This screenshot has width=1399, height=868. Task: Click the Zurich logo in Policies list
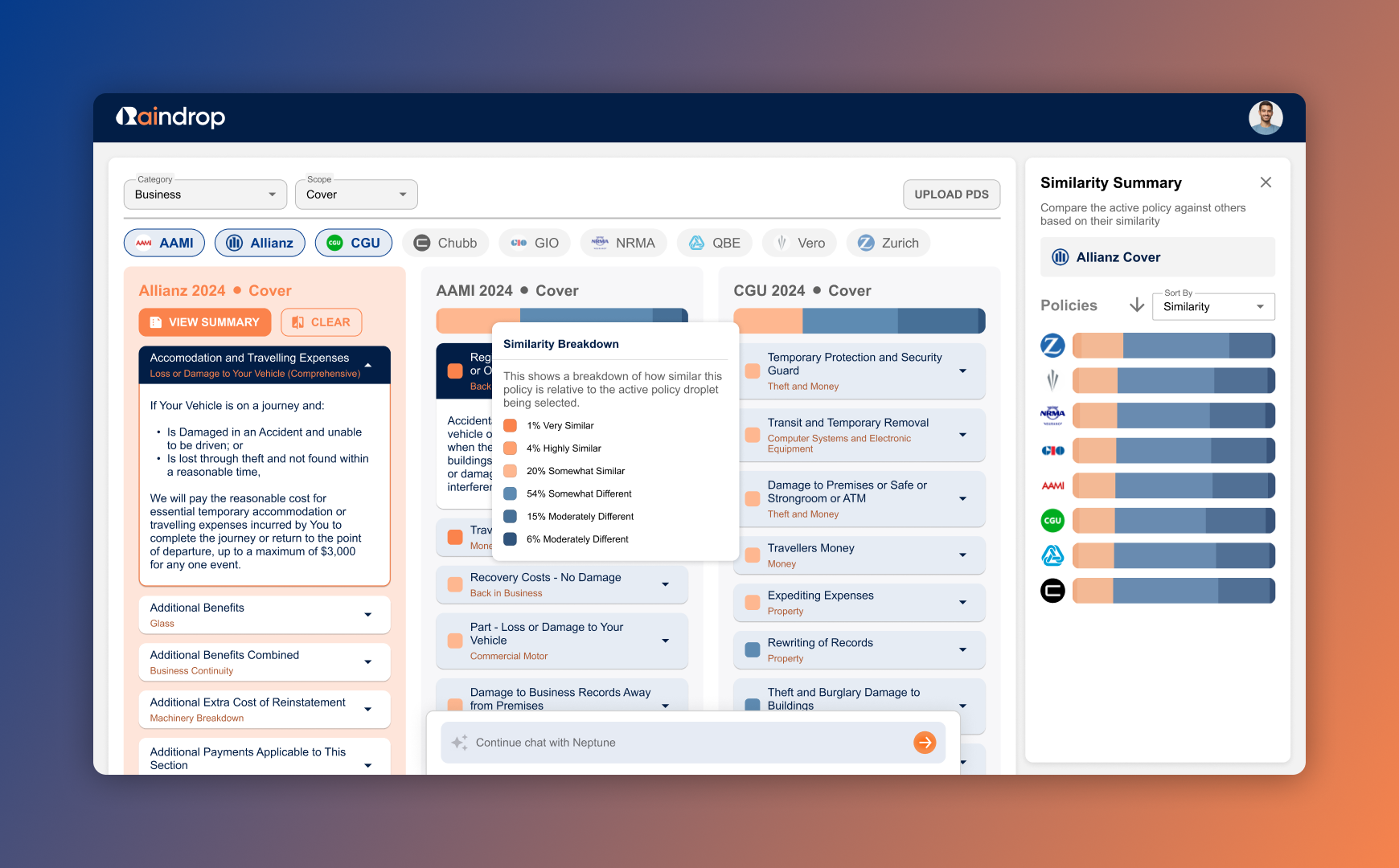pyautogui.click(x=1052, y=346)
